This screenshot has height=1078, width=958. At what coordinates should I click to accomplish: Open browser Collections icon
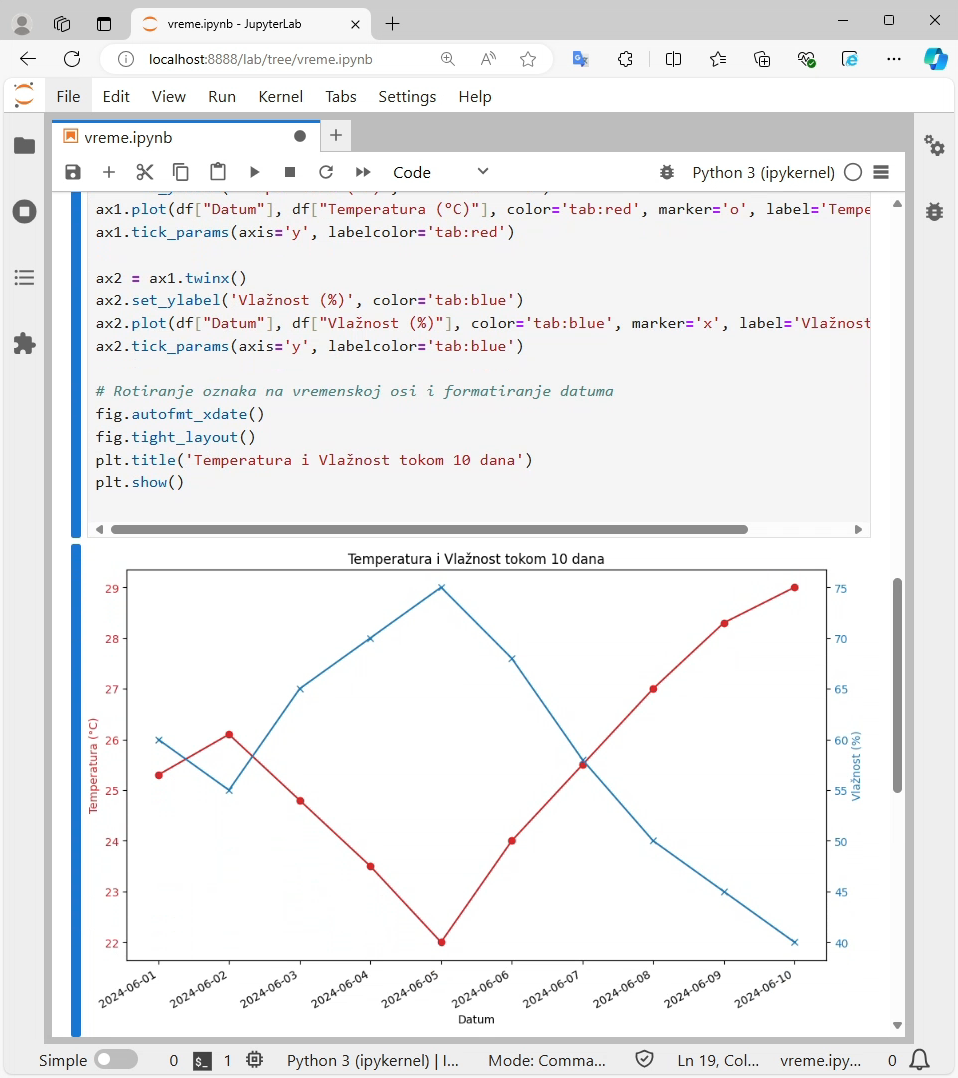[x=761, y=59]
